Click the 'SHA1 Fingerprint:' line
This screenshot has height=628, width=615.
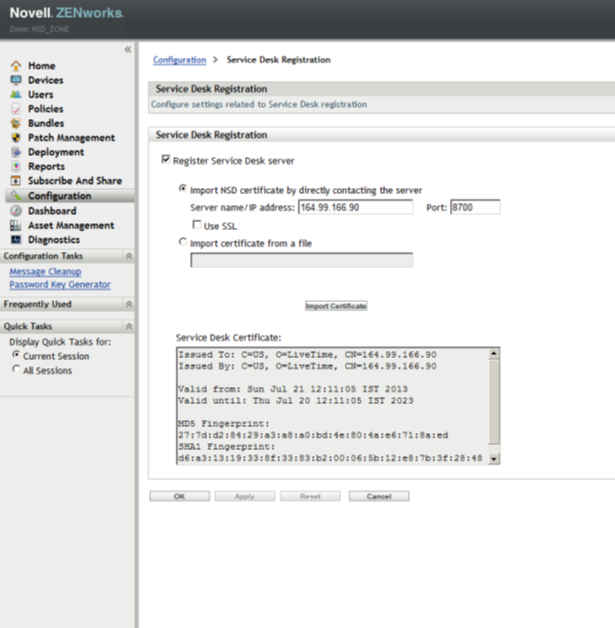point(227,446)
